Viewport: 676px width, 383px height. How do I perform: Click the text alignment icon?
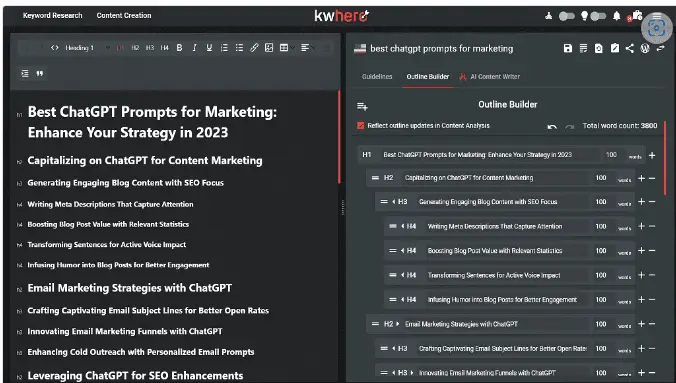pos(305,48)
